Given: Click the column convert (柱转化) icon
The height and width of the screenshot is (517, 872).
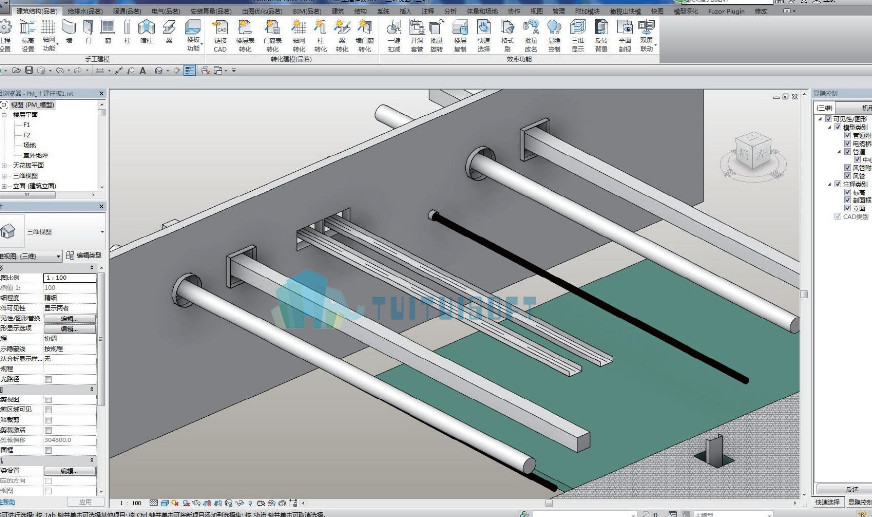Looking at the screenshot, I should 320,35.
